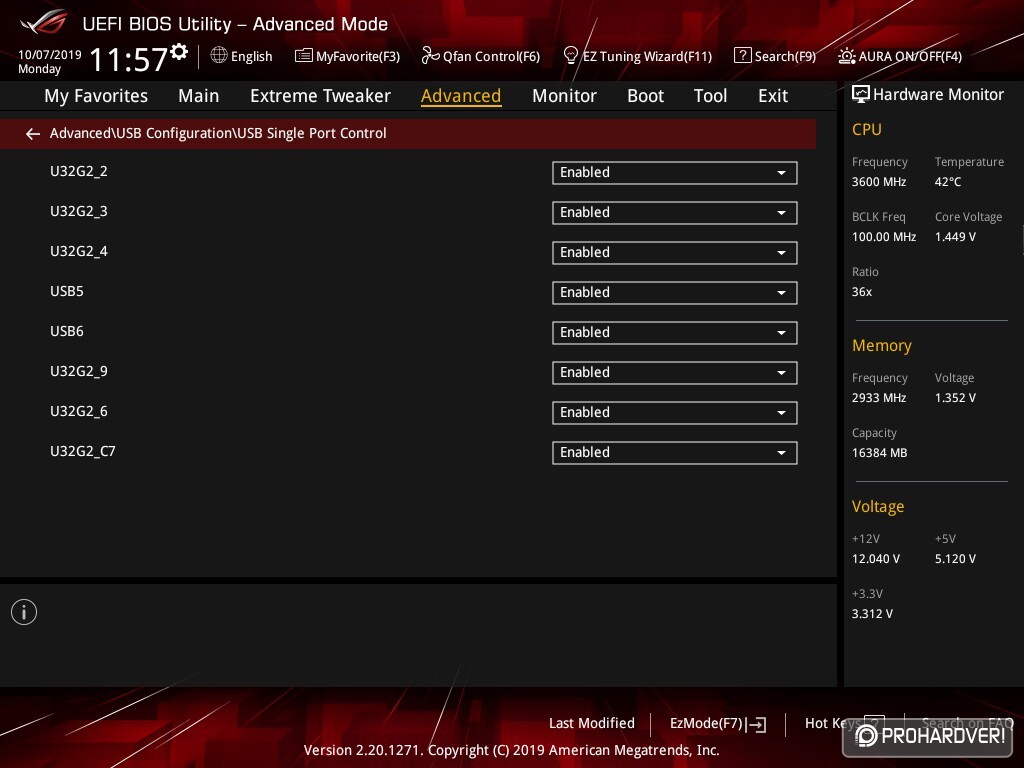This screenshot has height=768, width=1024.
Task: Click the U32G2_C7 setting label
Action: coord(83,451)
